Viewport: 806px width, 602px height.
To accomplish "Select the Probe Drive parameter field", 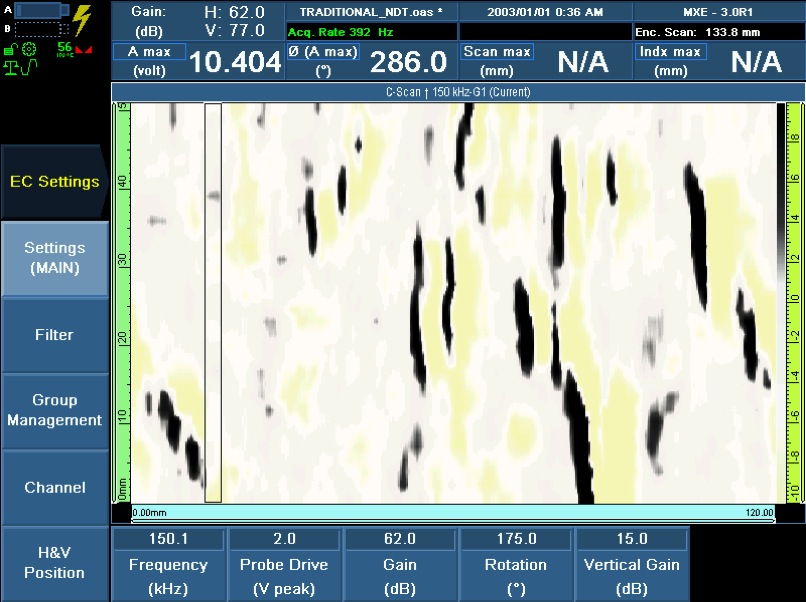I will [x=284, y=564].
